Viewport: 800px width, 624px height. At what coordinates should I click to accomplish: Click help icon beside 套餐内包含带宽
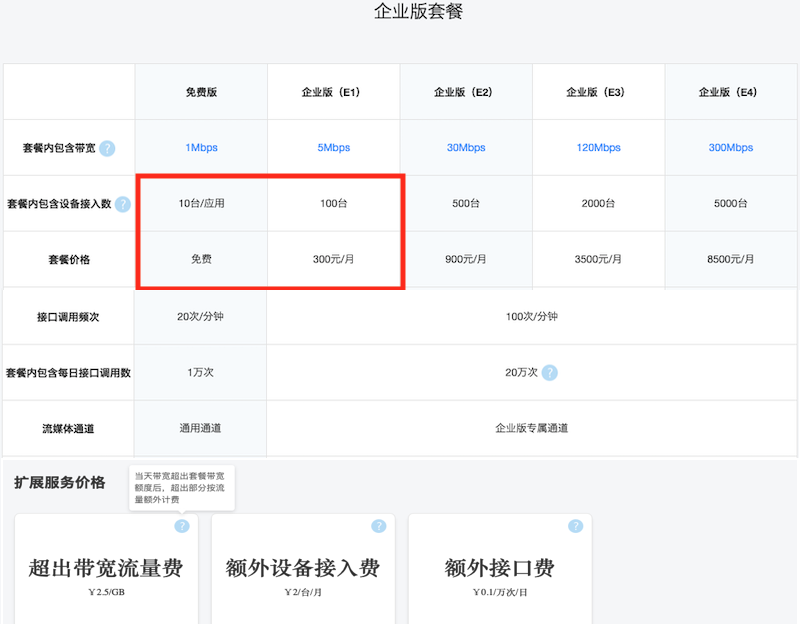(x=107, y=148)
